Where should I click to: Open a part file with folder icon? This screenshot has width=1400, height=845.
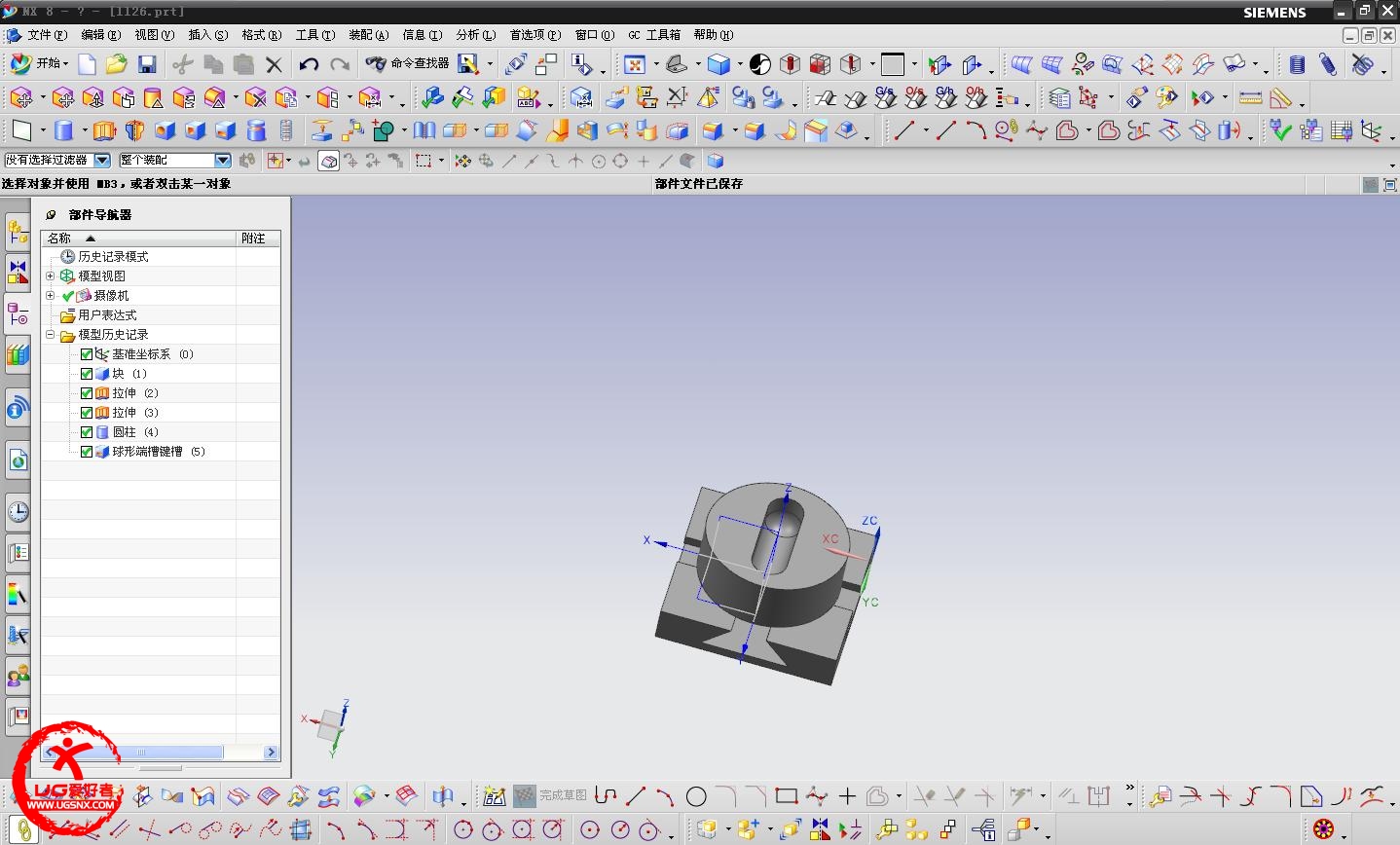click(117, 64)
